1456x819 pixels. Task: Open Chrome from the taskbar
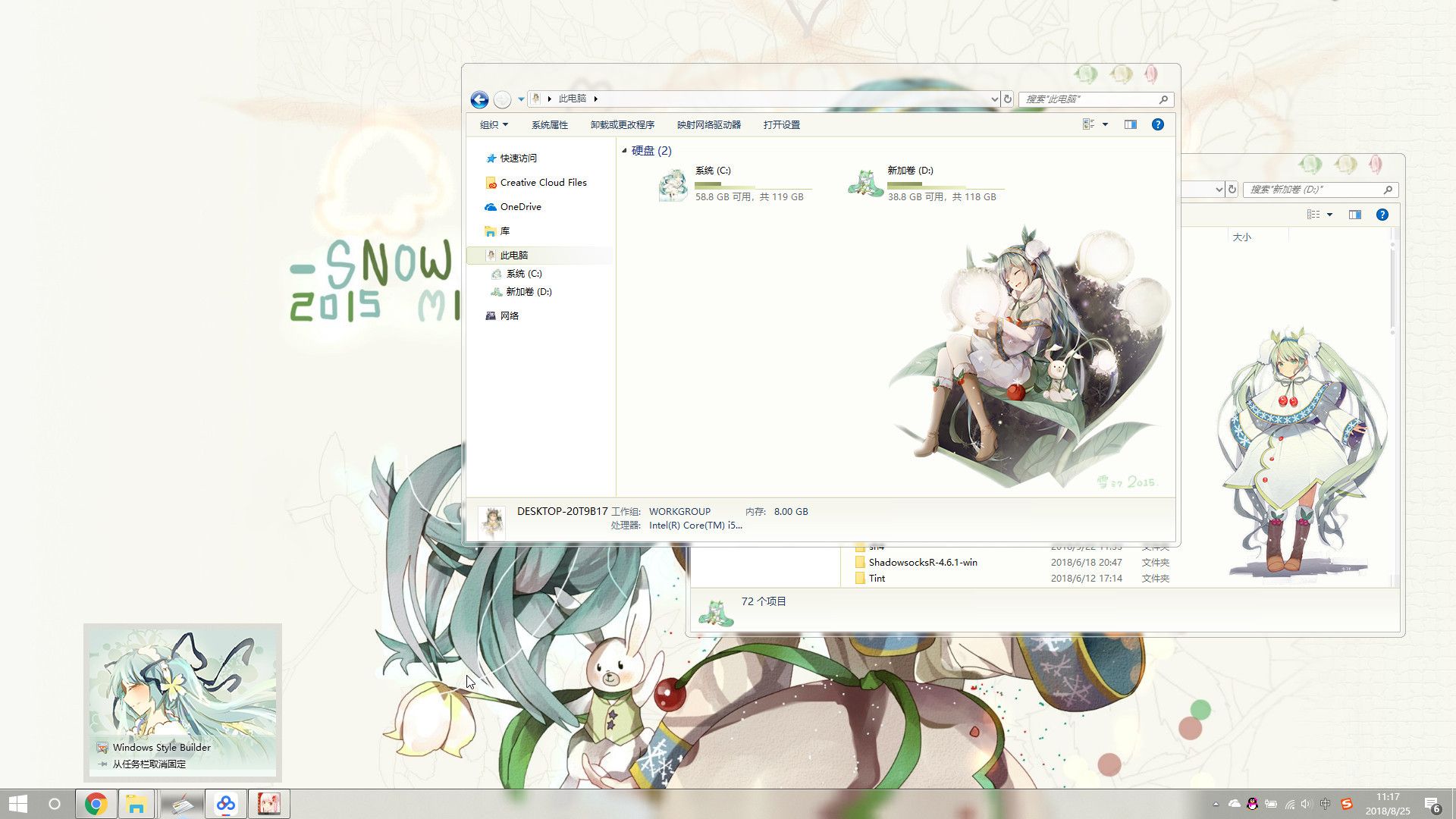pyautogui.click(x=96, y=804)
